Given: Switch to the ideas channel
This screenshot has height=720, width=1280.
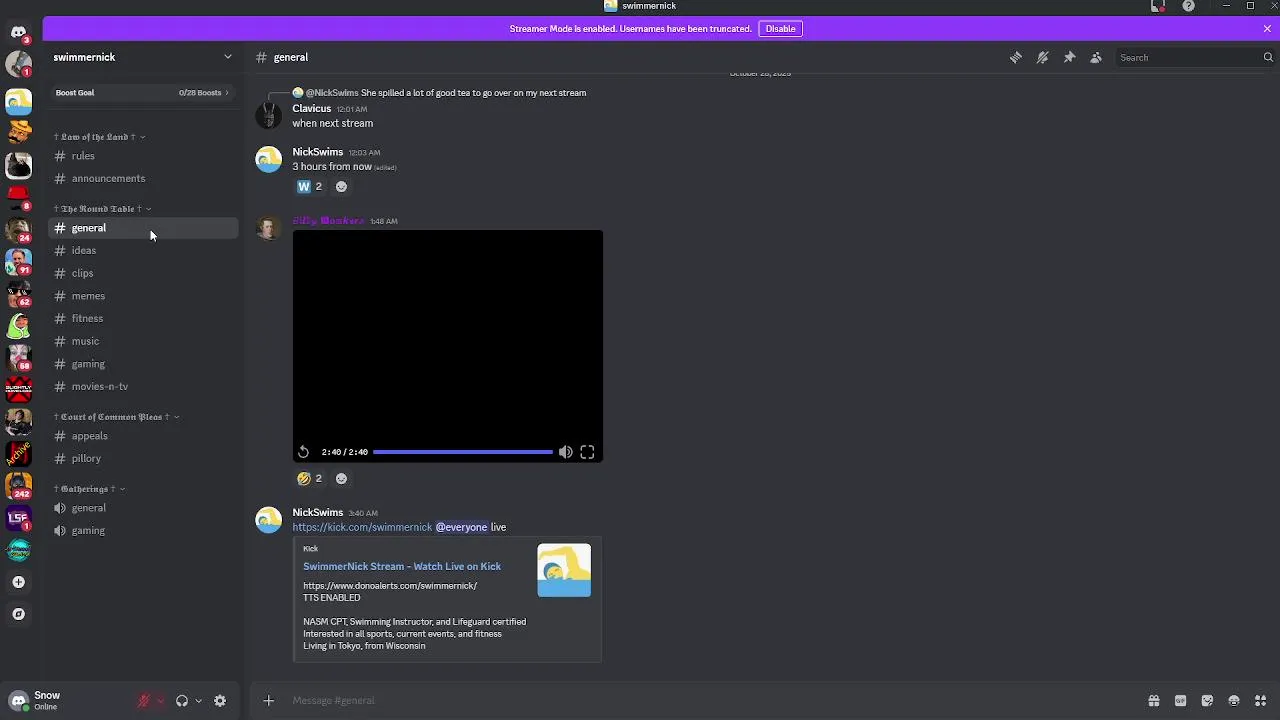Looking at the screenshot, I should point(143,251).
